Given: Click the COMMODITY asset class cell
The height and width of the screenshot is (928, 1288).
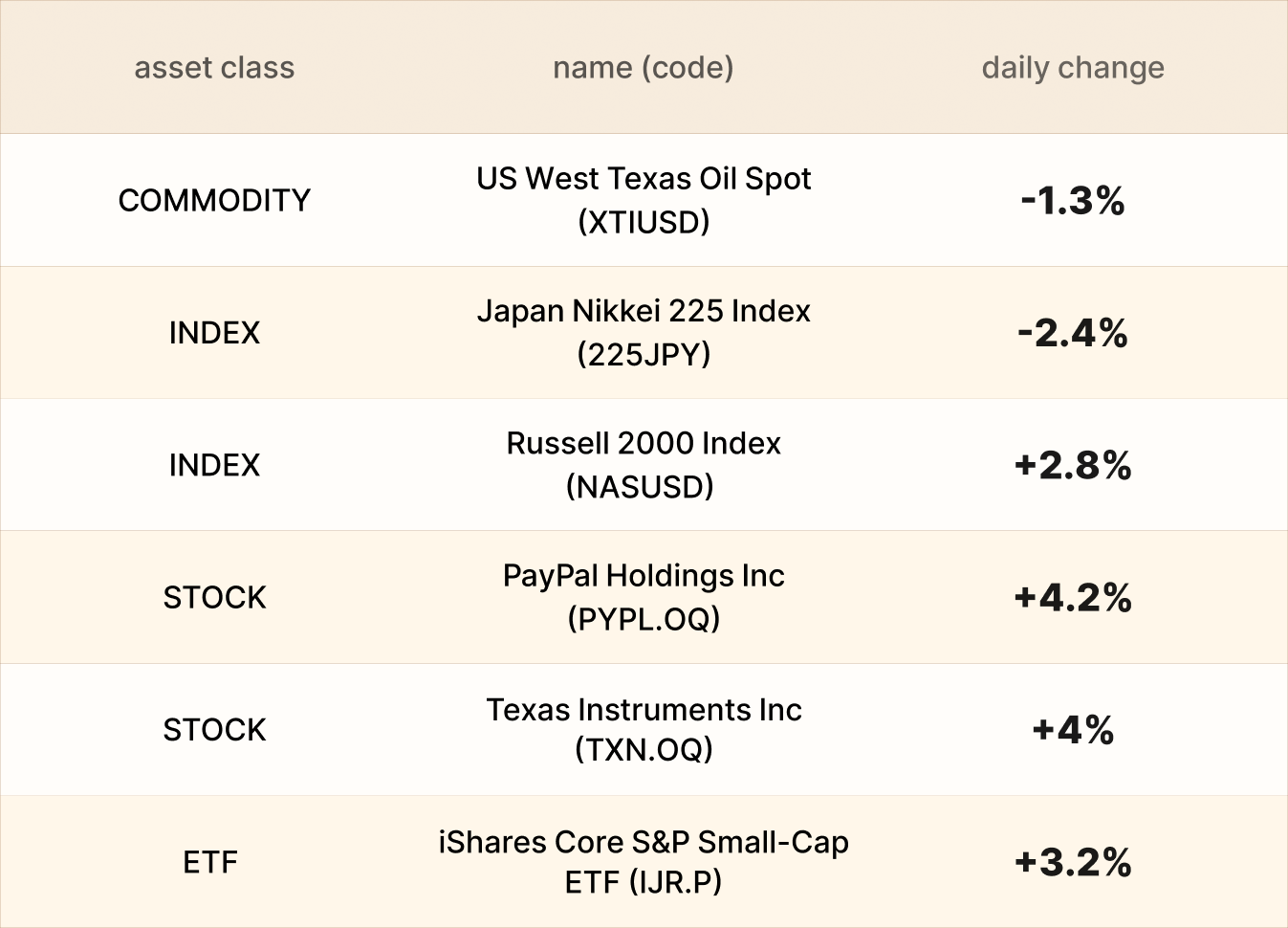Looking at the screenshot, I should [x=214, y=200].
